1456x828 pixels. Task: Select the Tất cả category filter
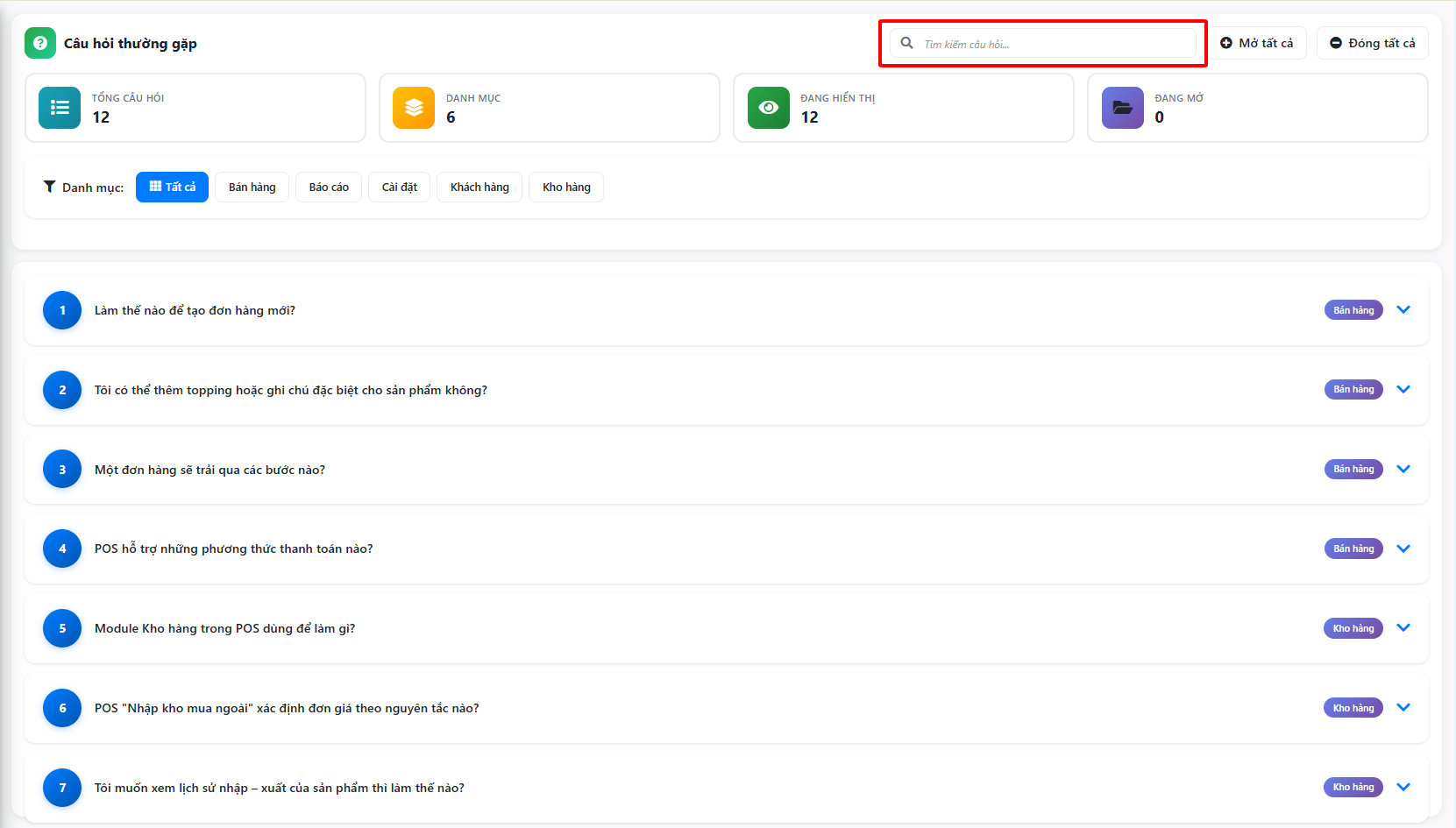point(172,187)
